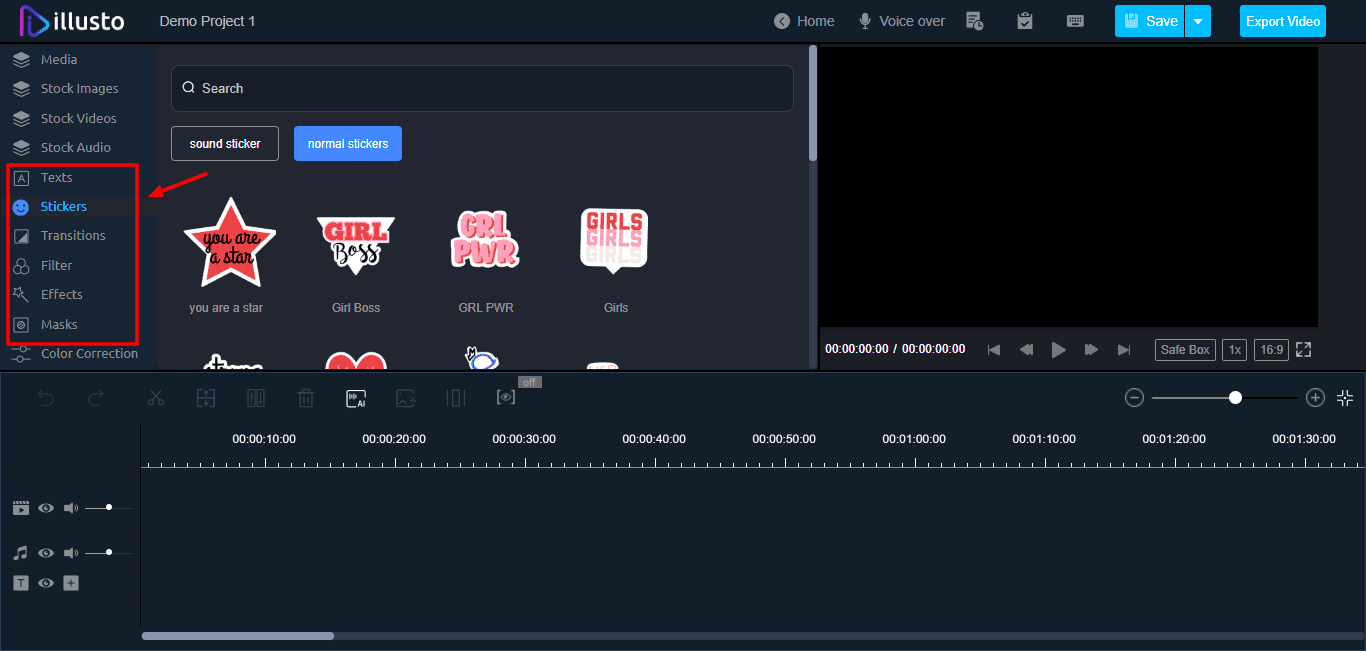Viewport: 1366px width, 651px height.
Task: Open the Save dropdown arrow
Action: pos(1198,21)
